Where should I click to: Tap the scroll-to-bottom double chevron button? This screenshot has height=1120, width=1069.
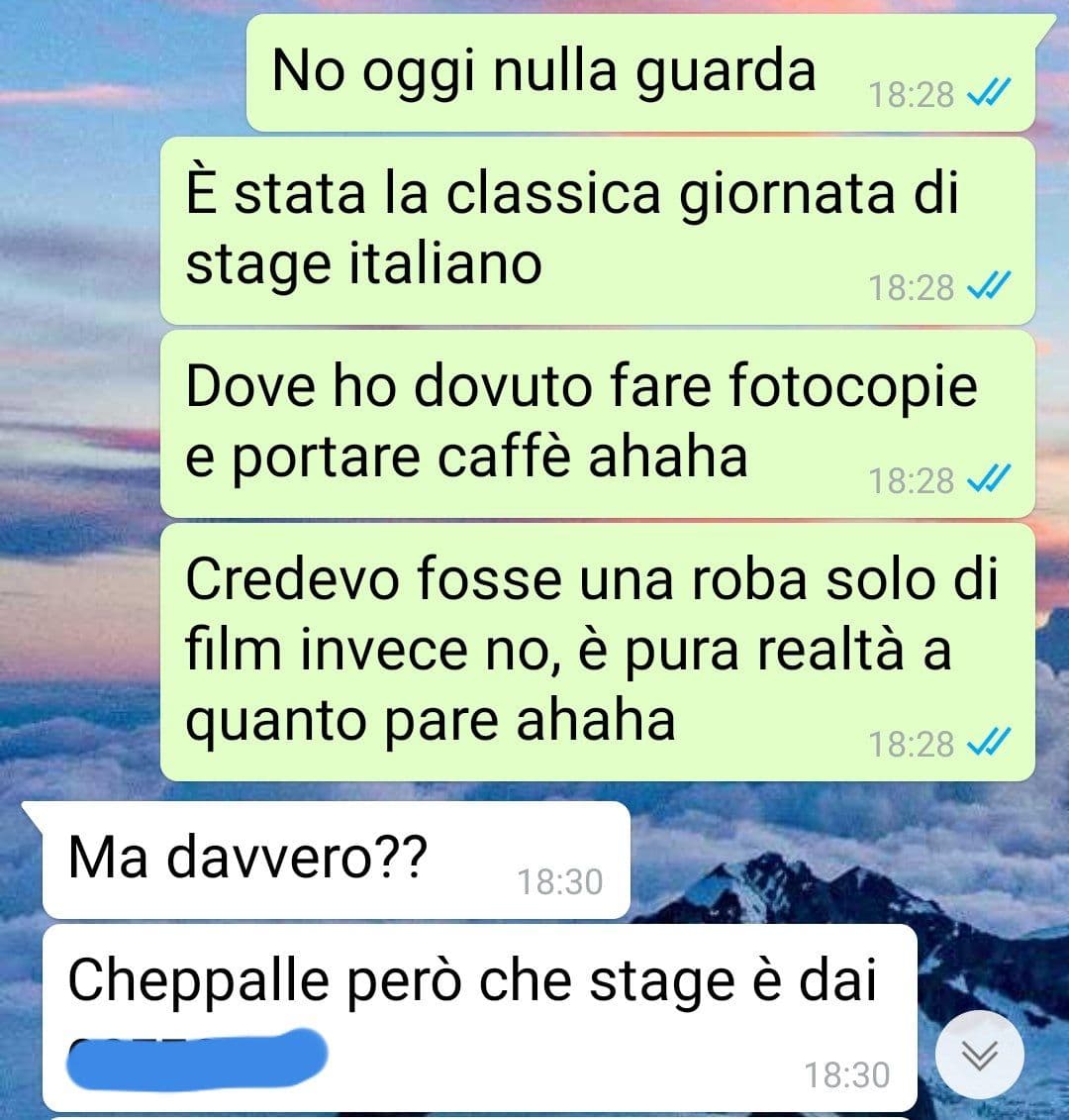pos(979,1054)
